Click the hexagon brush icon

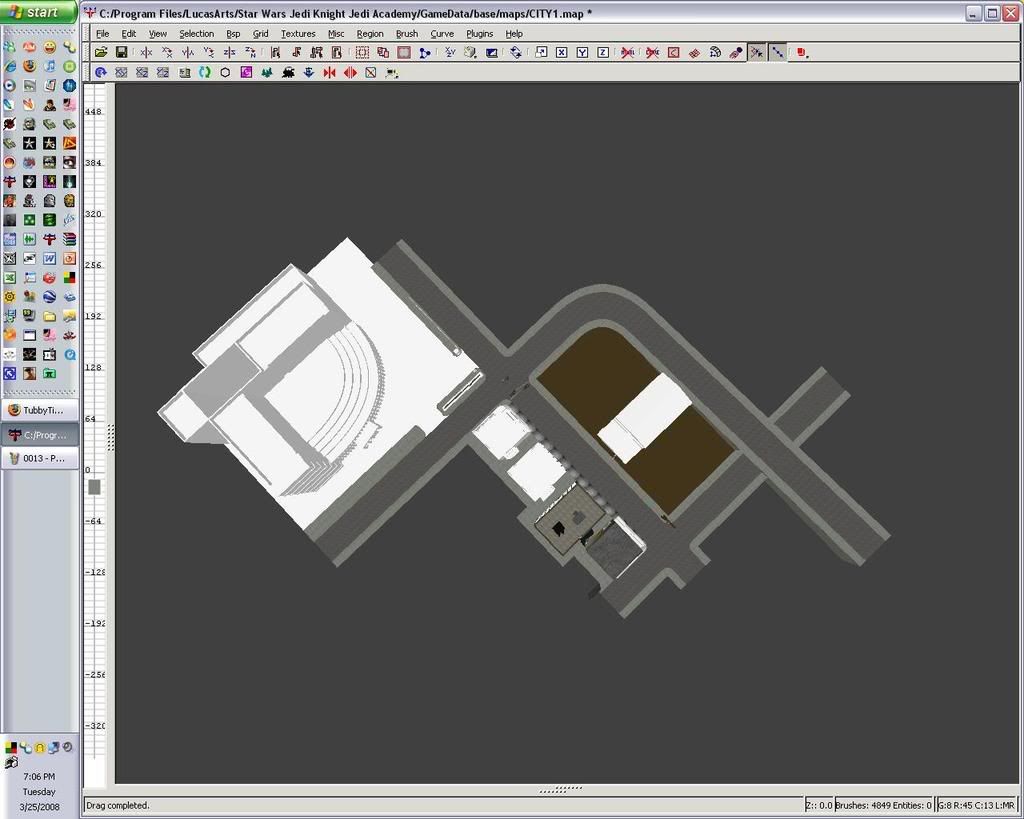(225, 73)
